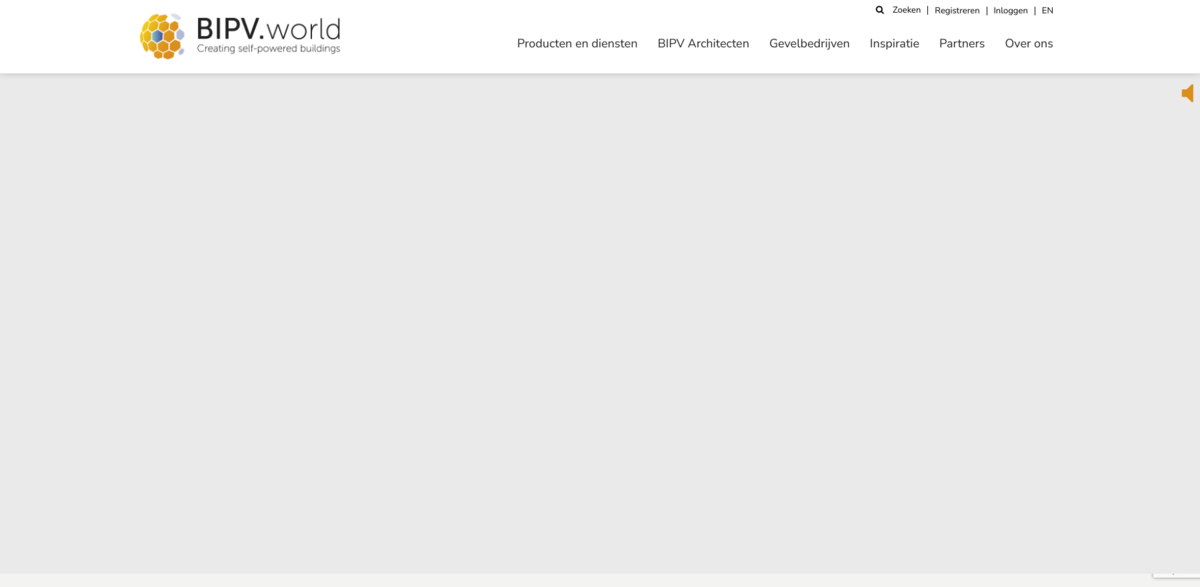Click the separator between Registreren and Inloggen
This screenshot has width=1200, height=587.
(987, 11)
